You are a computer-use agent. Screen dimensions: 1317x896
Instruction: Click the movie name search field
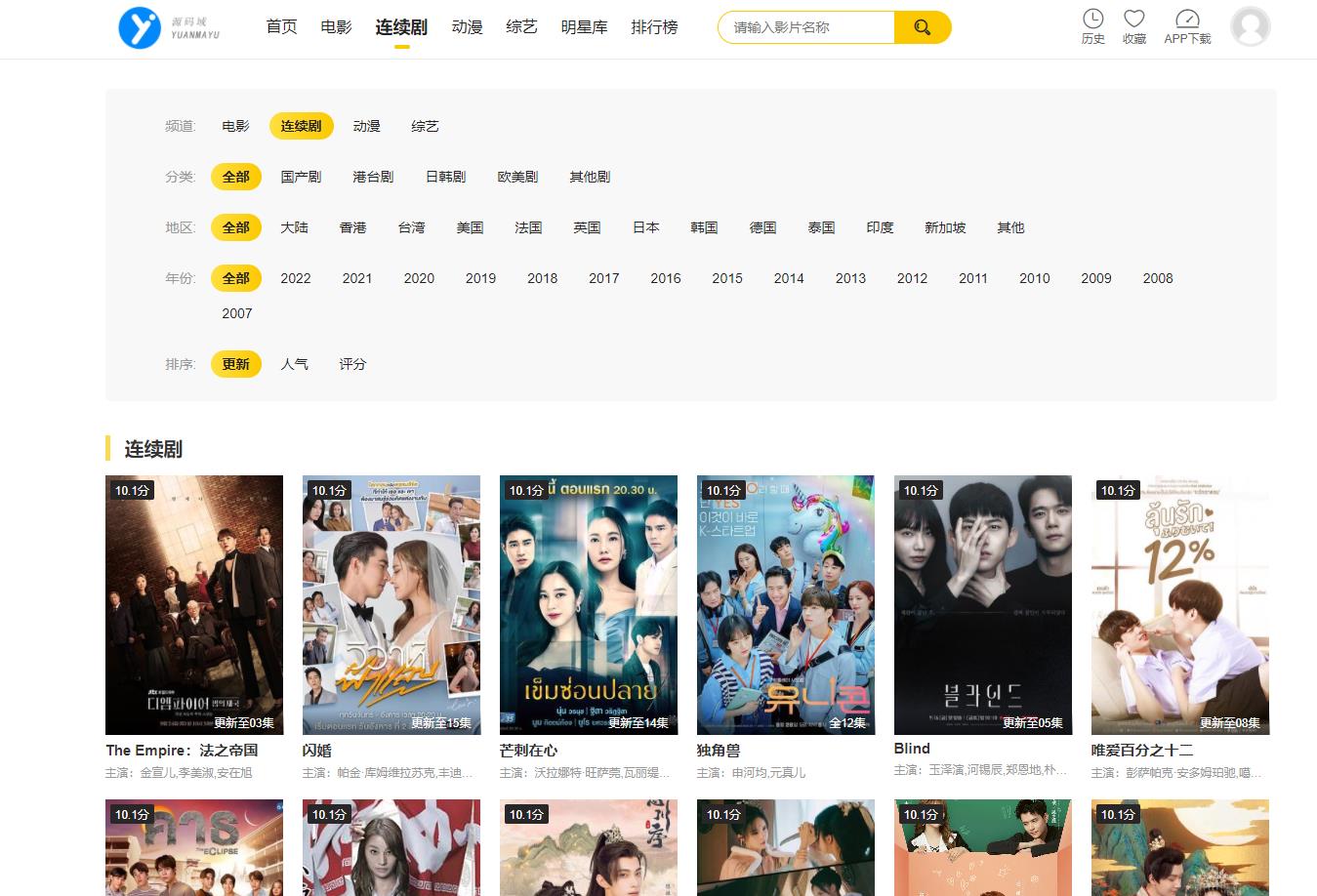(806, 27)
